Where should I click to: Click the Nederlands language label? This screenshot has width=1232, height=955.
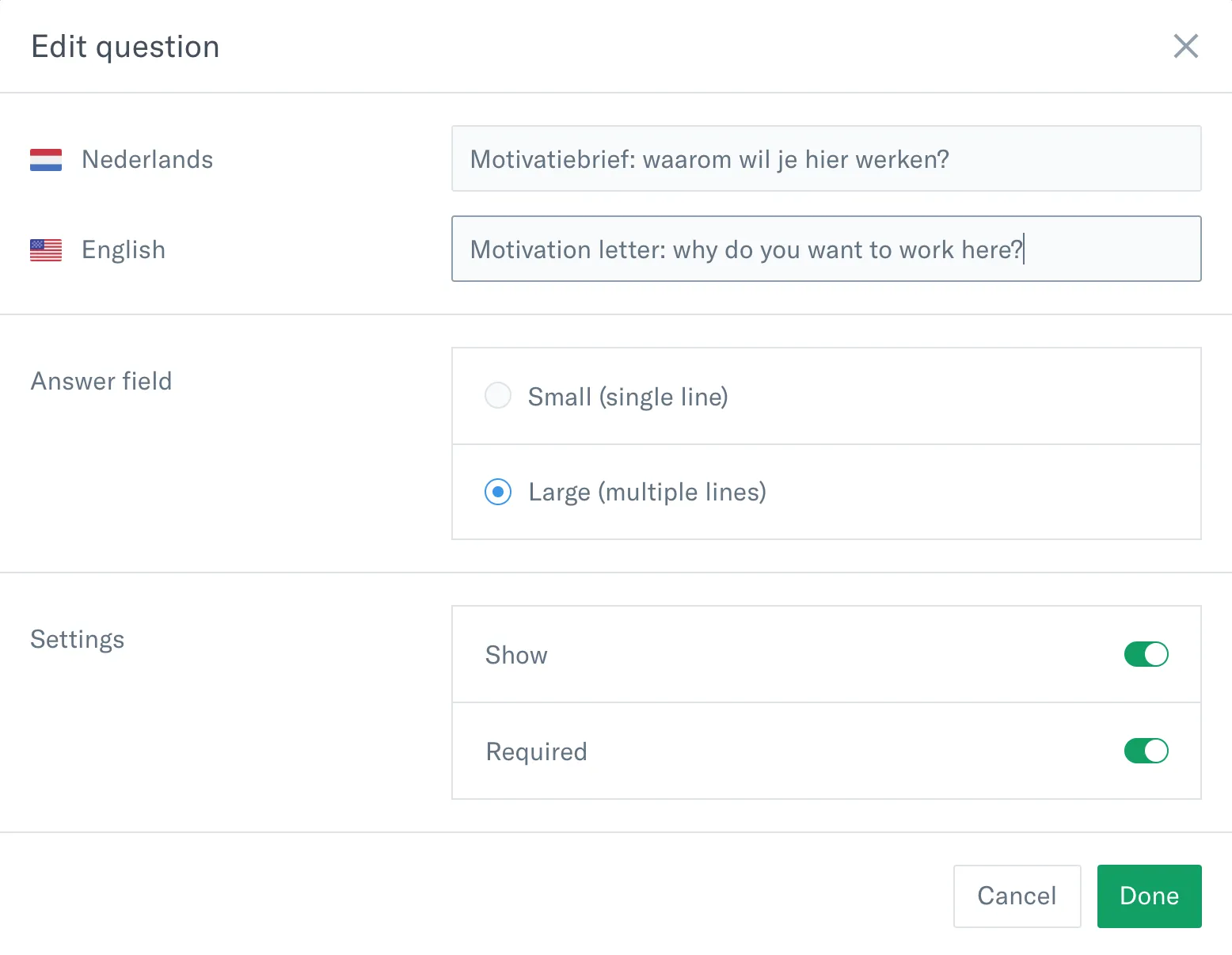pyautogui.click(x=147, y=160)
